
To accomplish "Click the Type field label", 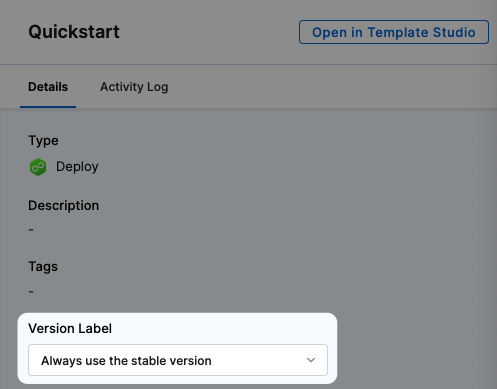I will pos(43,141).
